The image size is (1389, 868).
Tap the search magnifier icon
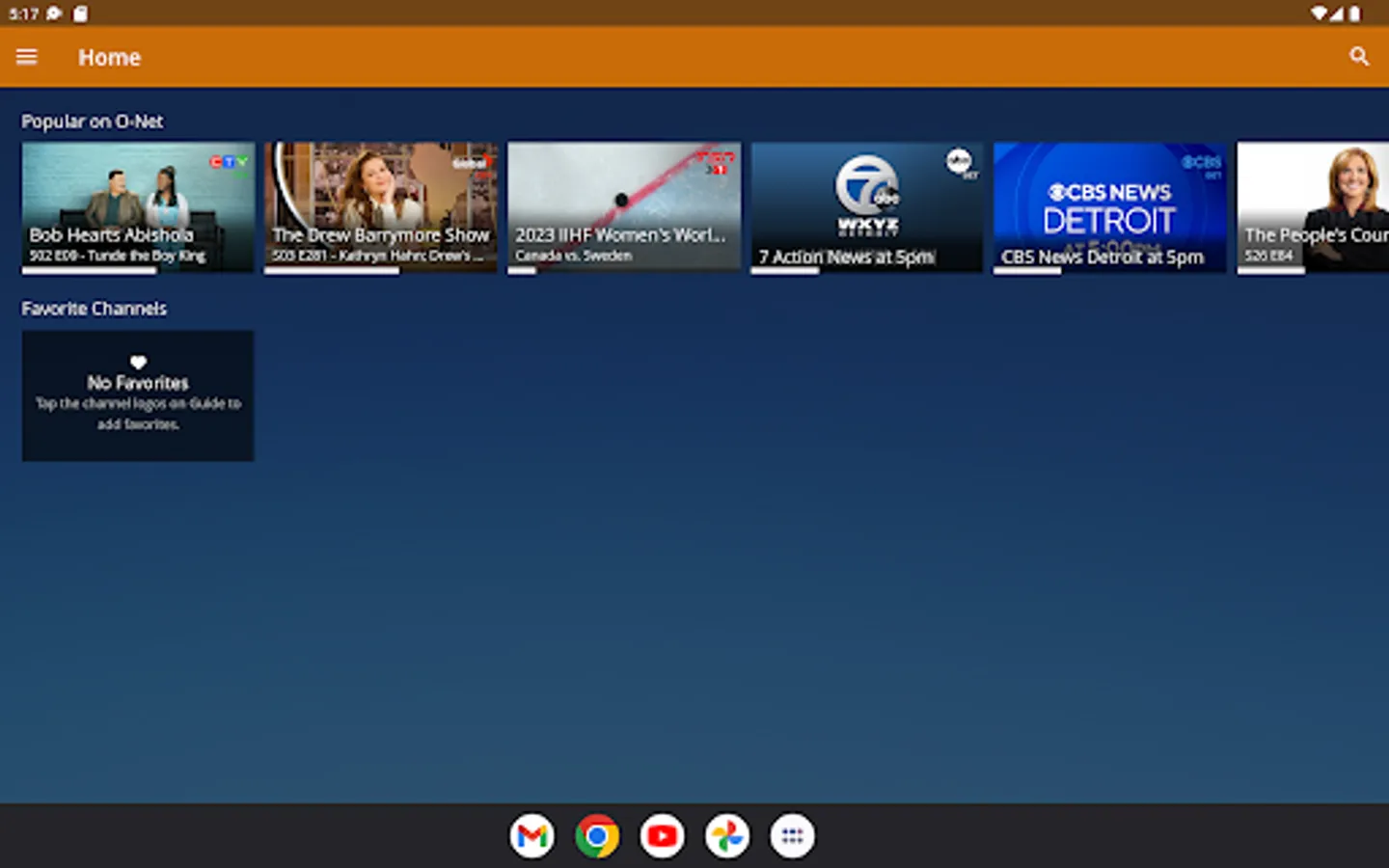tap(1359, 57)
